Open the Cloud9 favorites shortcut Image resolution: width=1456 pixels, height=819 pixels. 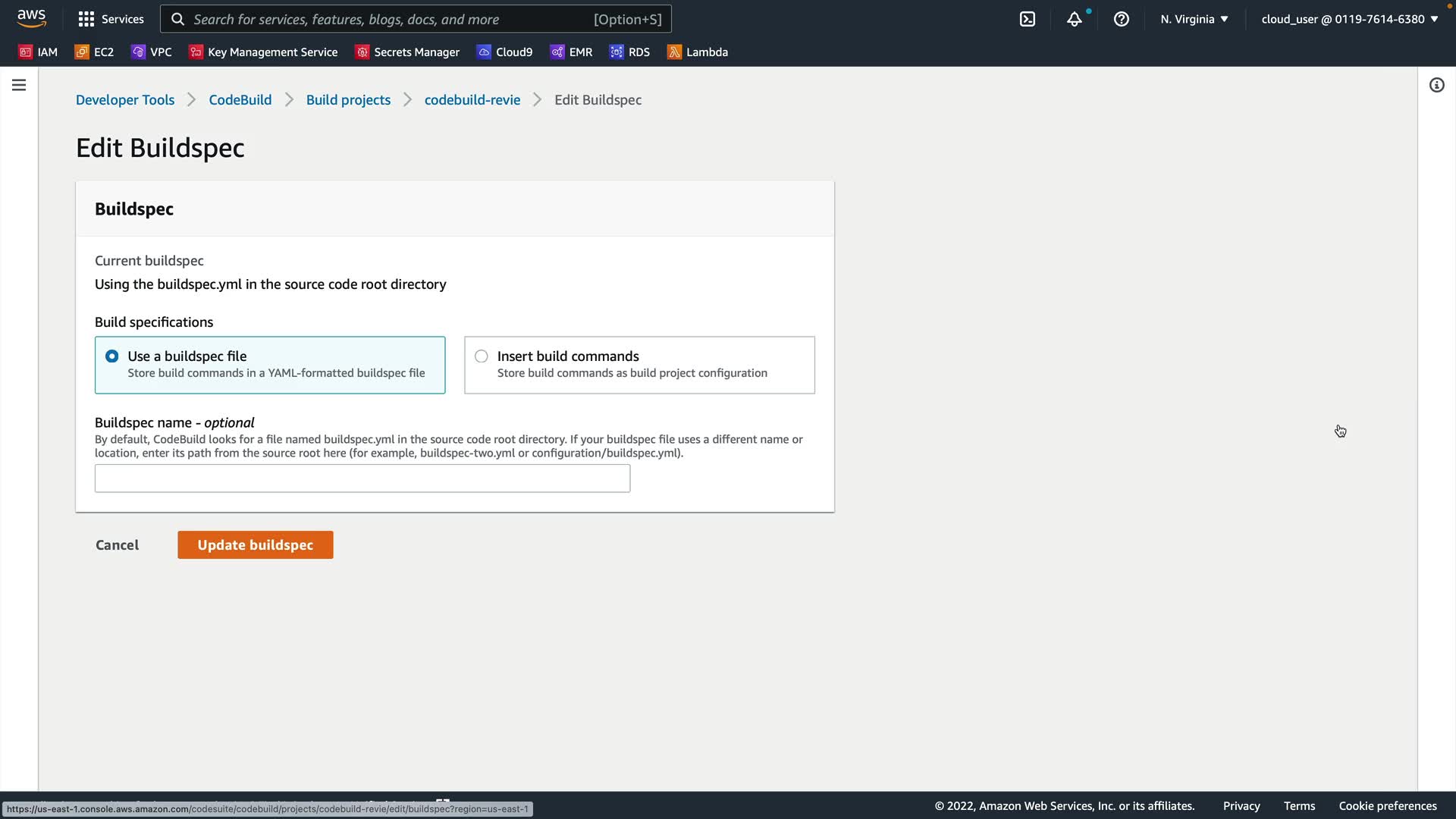tap(504, 52)
